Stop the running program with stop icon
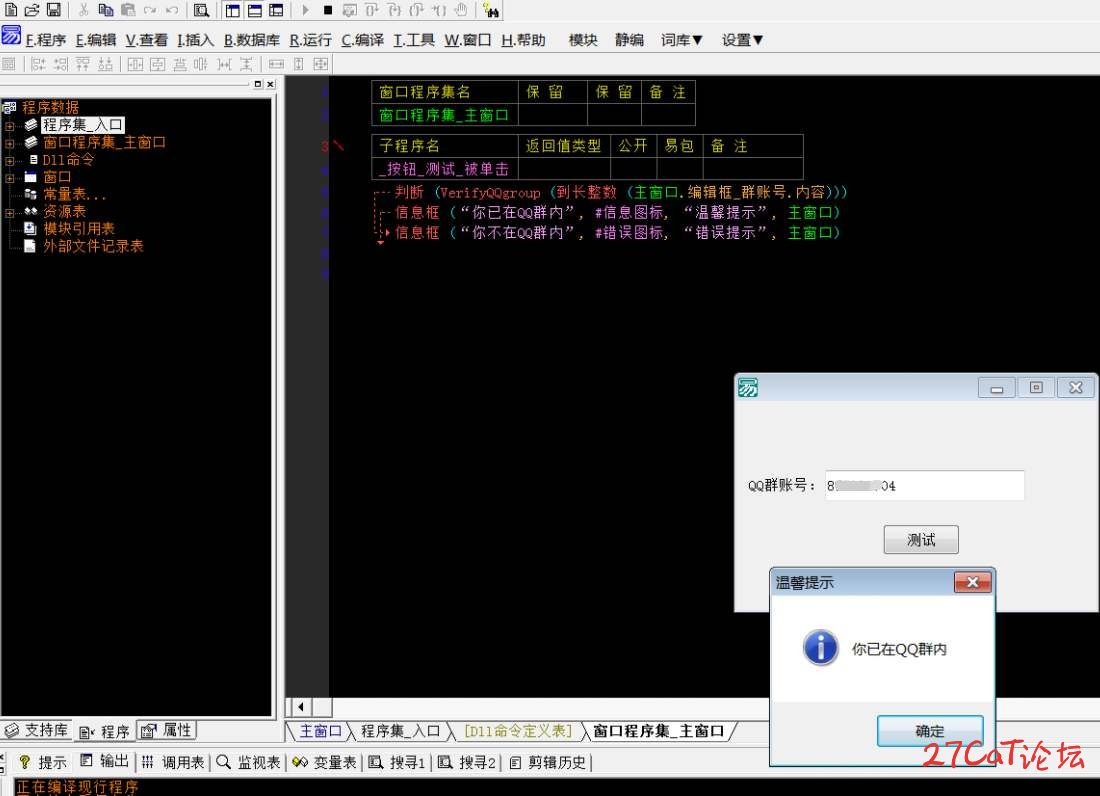 click(x=328, y=10)
